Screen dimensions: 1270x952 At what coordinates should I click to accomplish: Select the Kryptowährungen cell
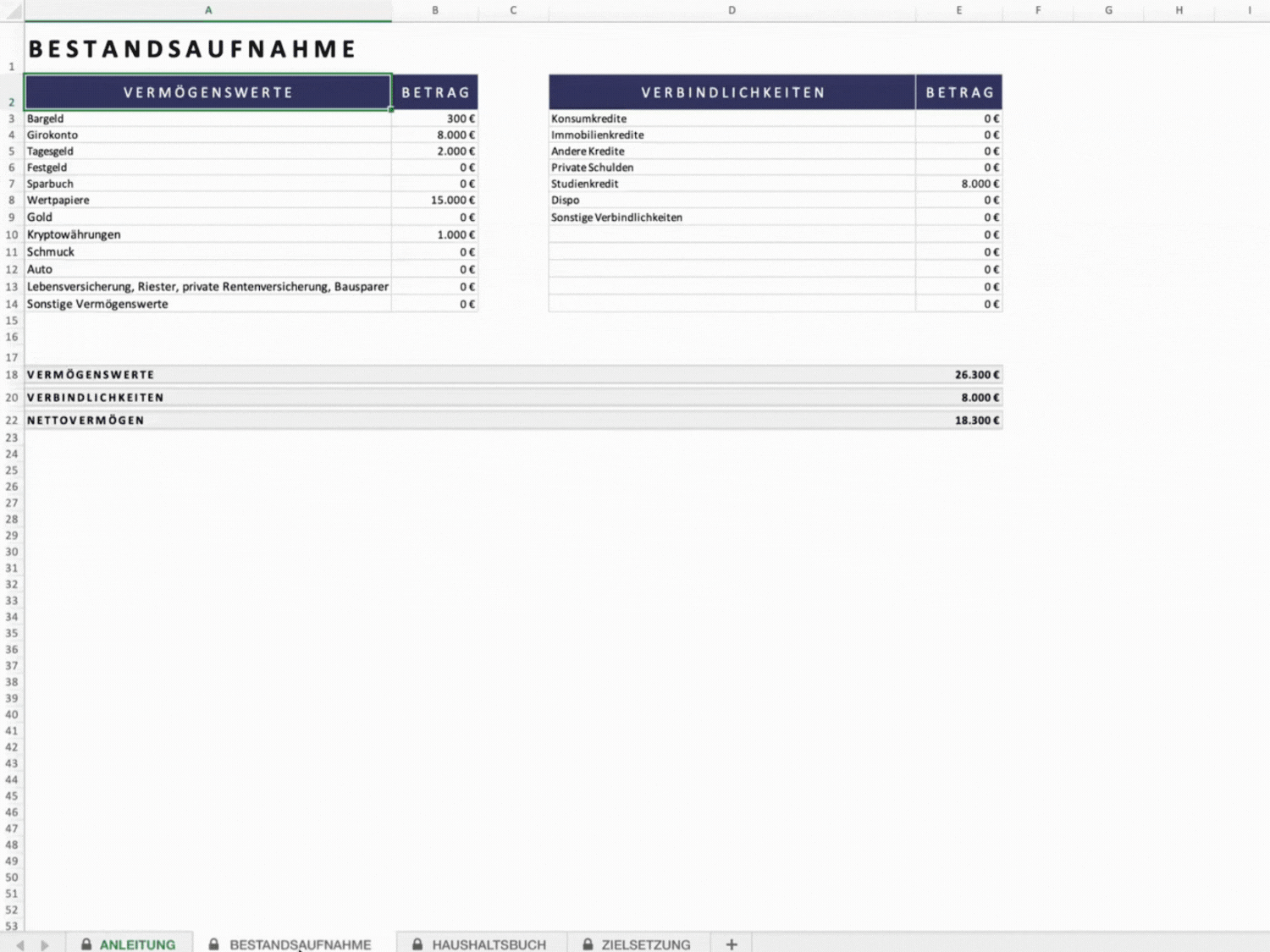[208, 234]
